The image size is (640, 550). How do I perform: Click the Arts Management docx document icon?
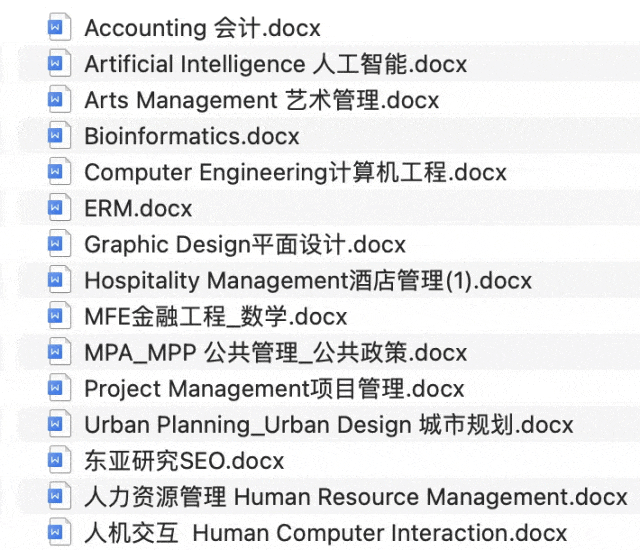click(59, 100)
